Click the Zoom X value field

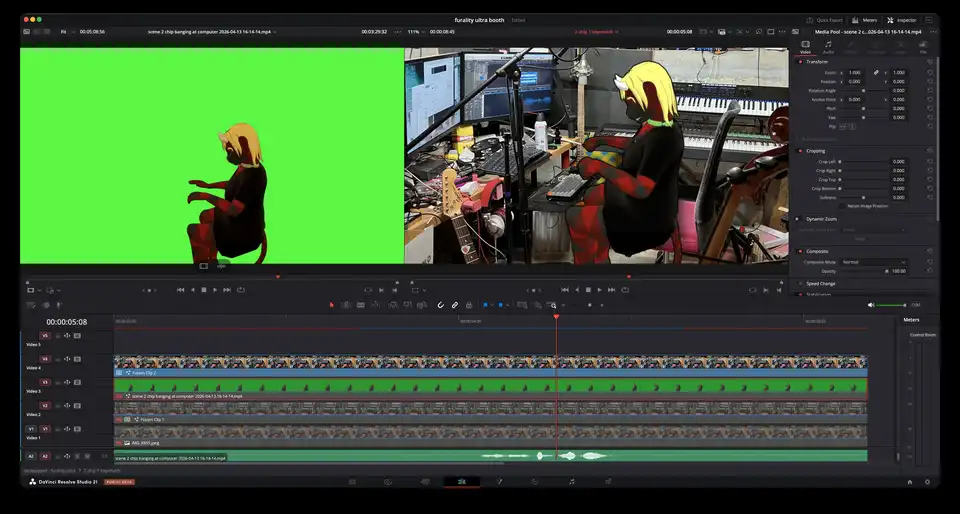(x=854, y=72)
